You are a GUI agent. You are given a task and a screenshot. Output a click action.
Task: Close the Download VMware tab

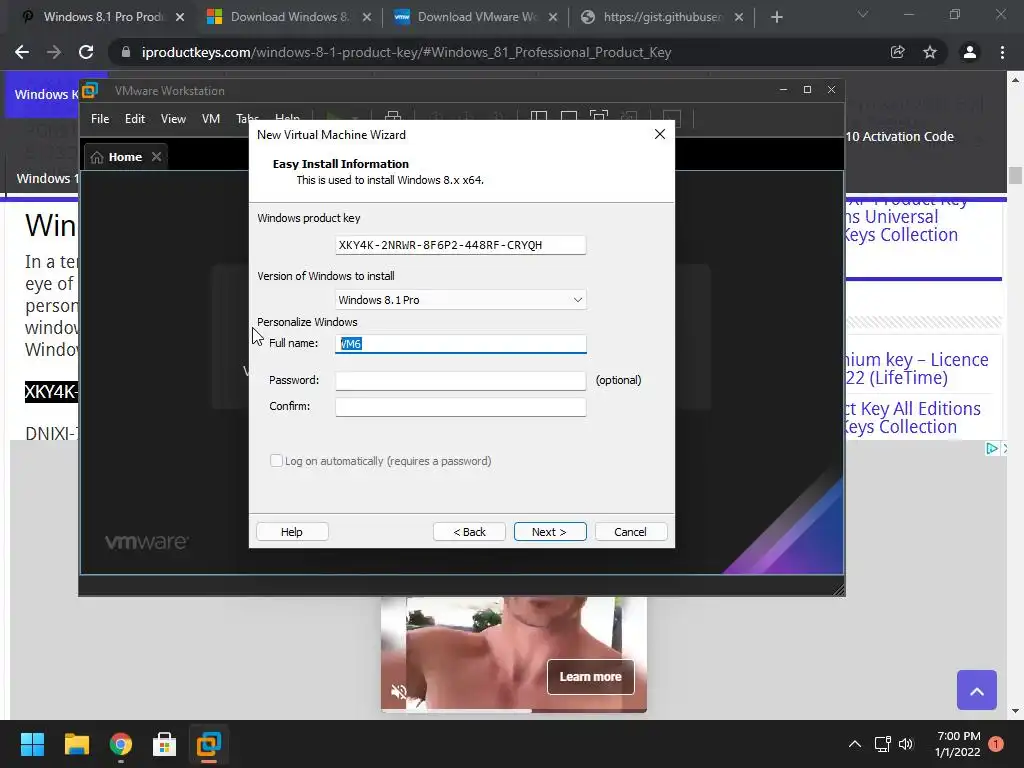point(553,17)
